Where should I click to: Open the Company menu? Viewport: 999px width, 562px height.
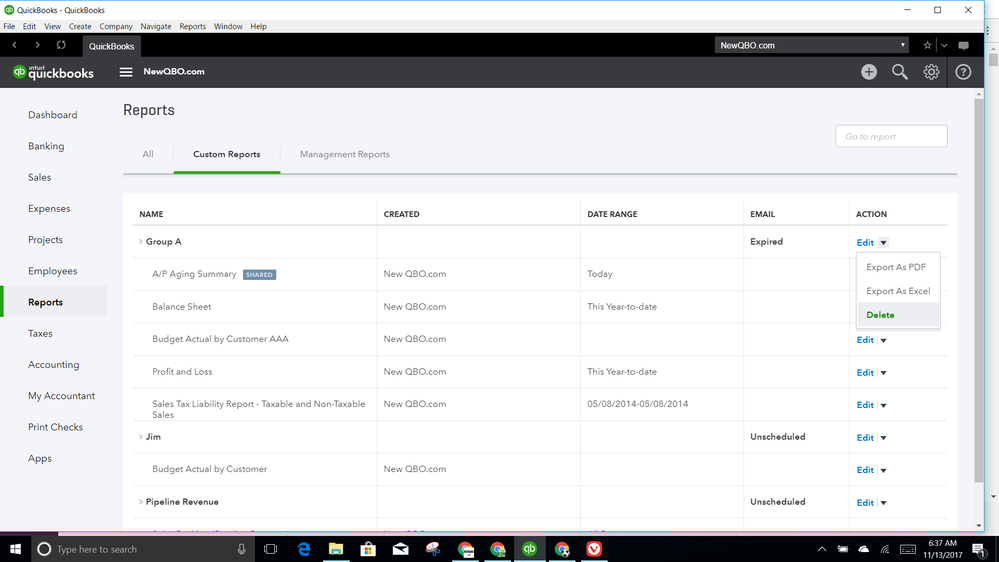[x=116, y=26]
